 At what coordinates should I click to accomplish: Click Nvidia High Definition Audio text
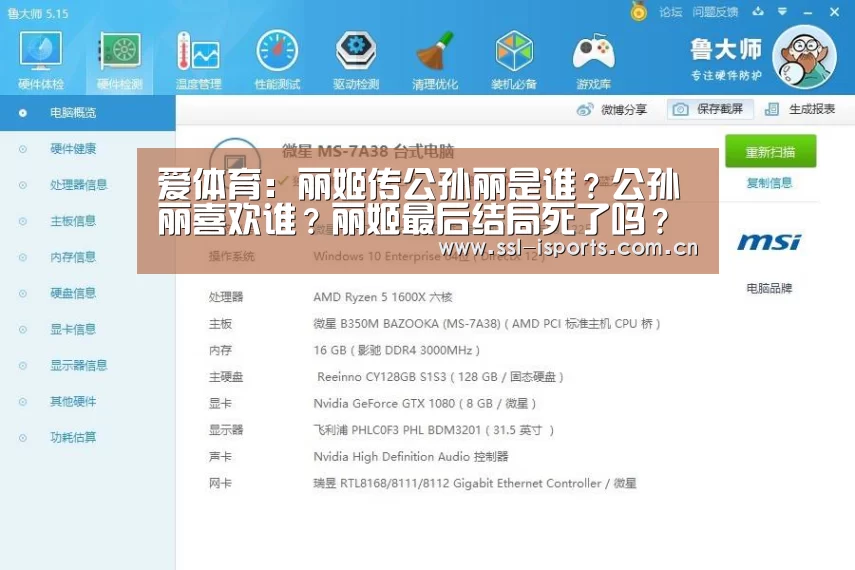click(x=411, y=457)
